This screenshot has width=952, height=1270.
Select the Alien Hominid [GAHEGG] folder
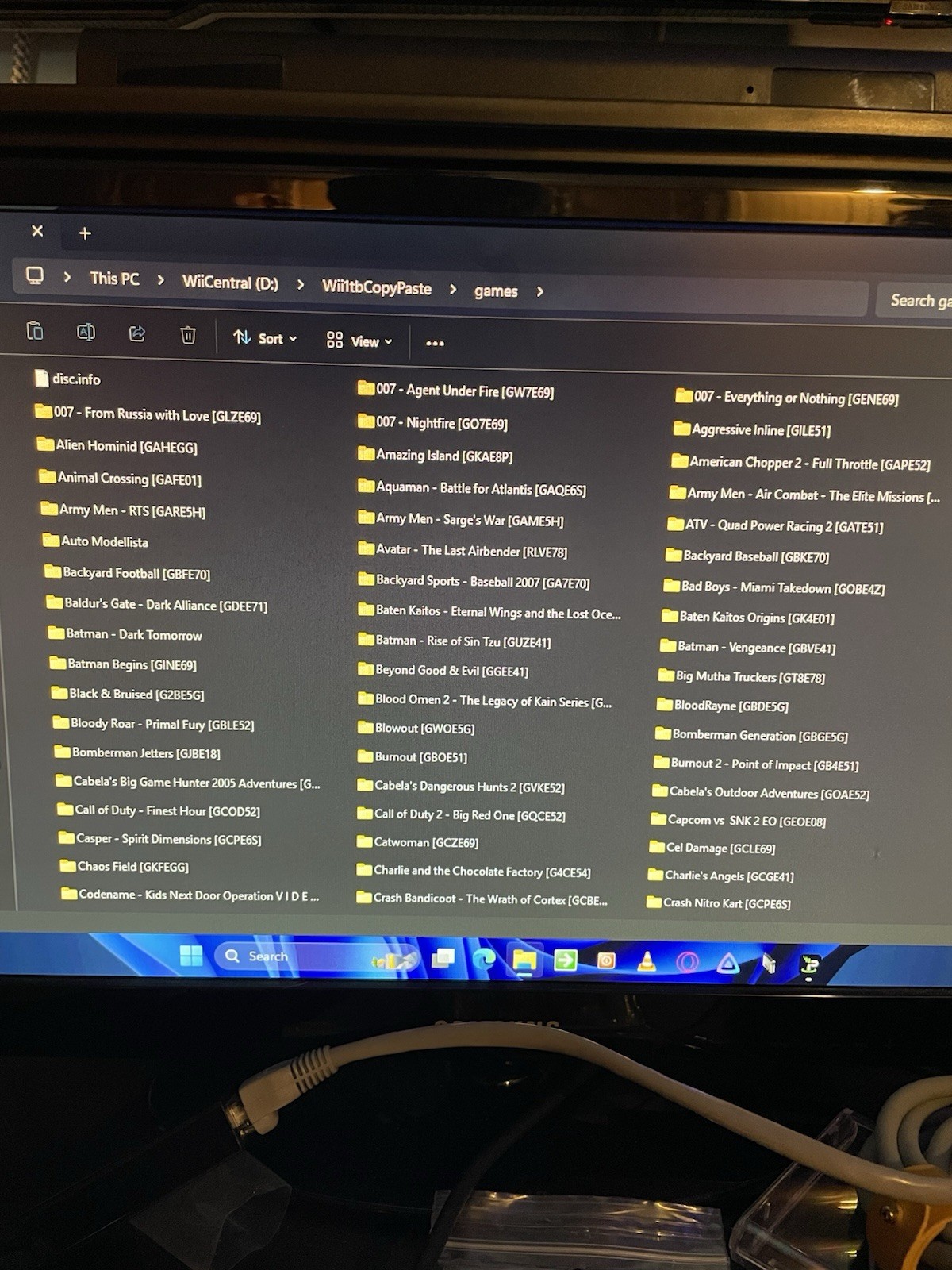117,446
